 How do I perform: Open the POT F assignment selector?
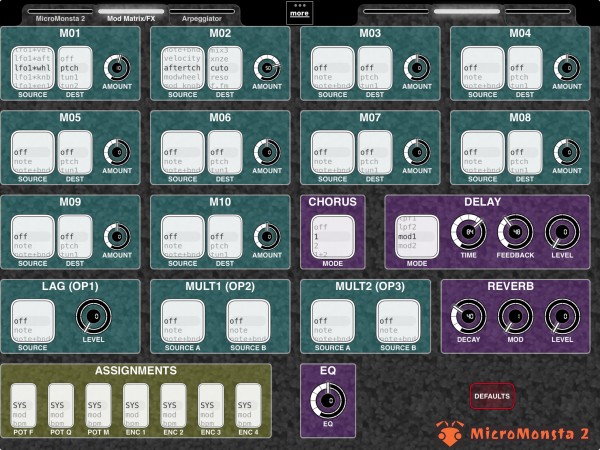[23, 406]
